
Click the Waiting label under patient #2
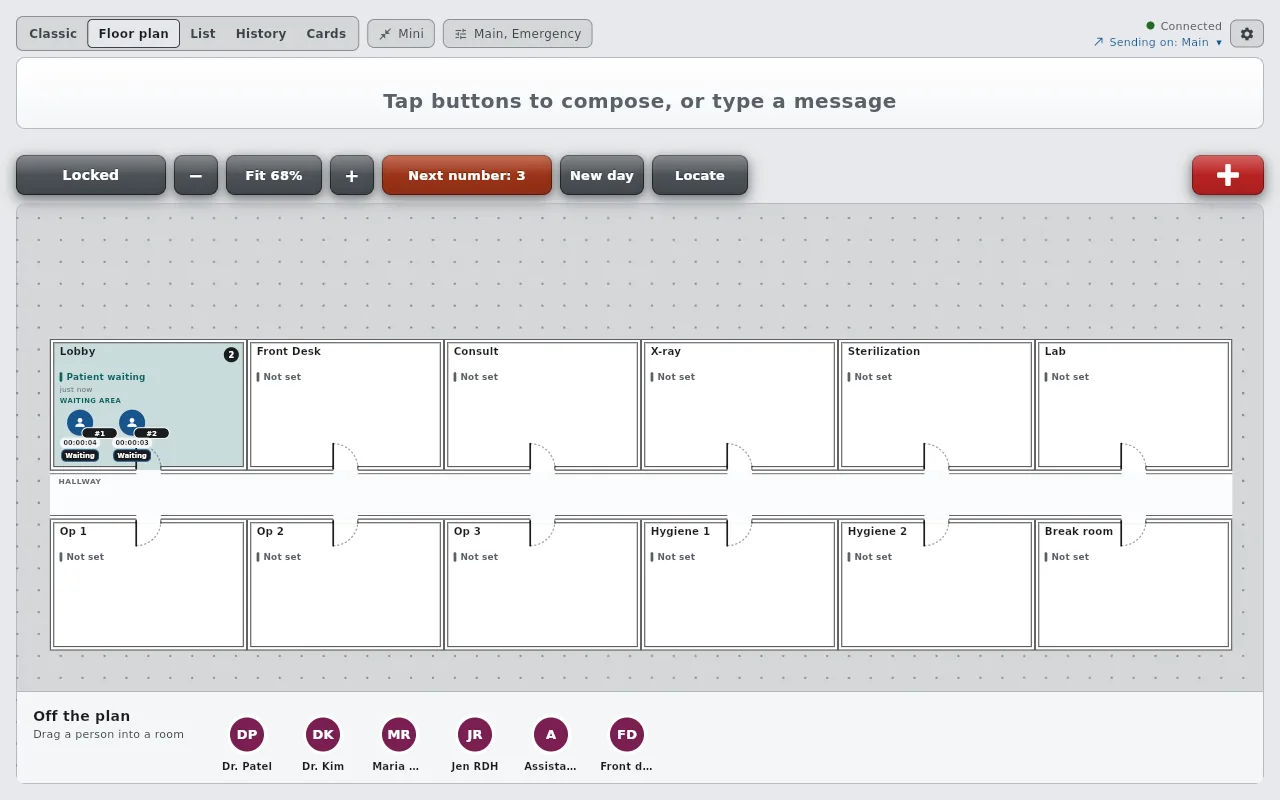point(132,456)
